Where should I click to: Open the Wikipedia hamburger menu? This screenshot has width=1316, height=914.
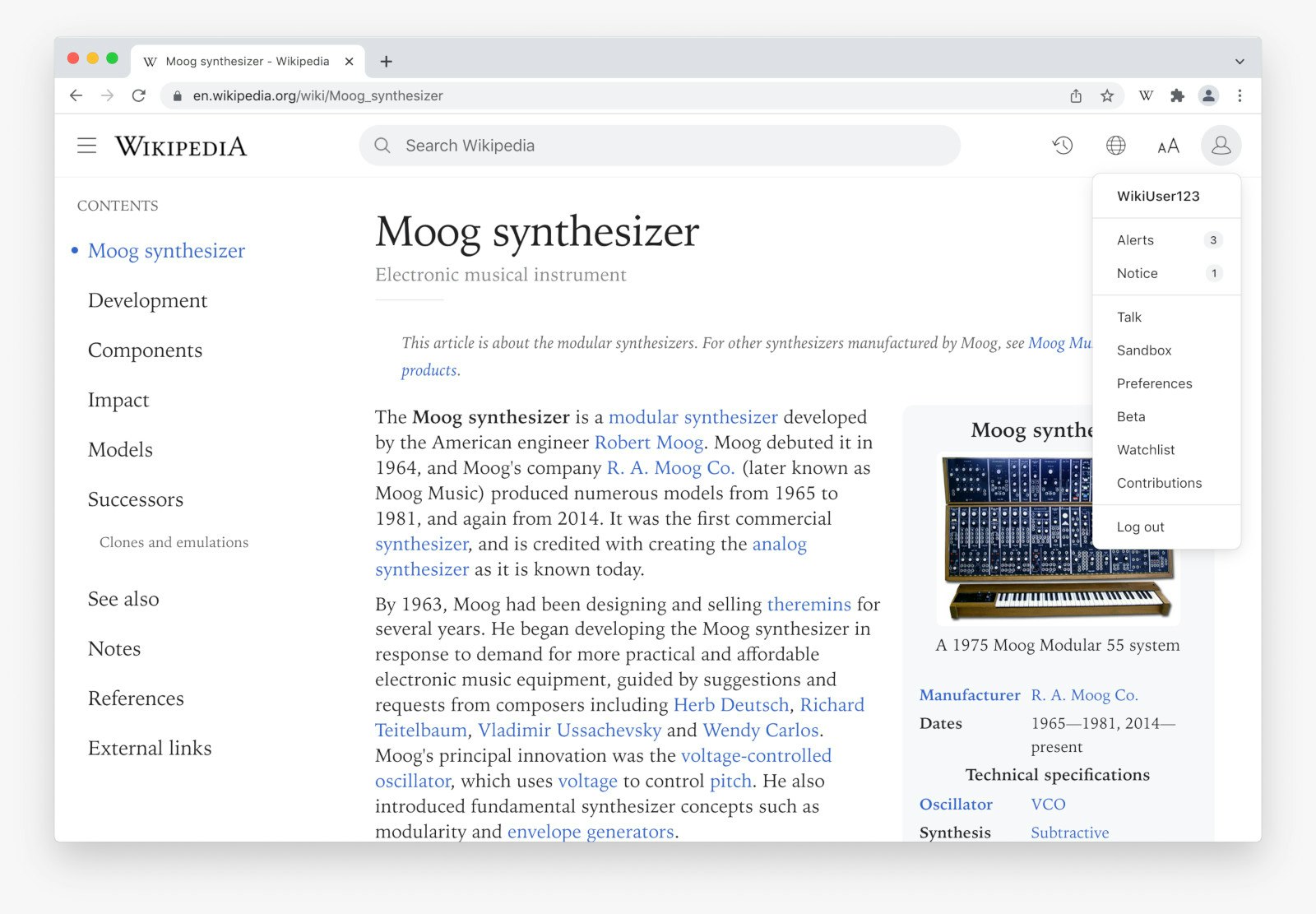(86, 146)
